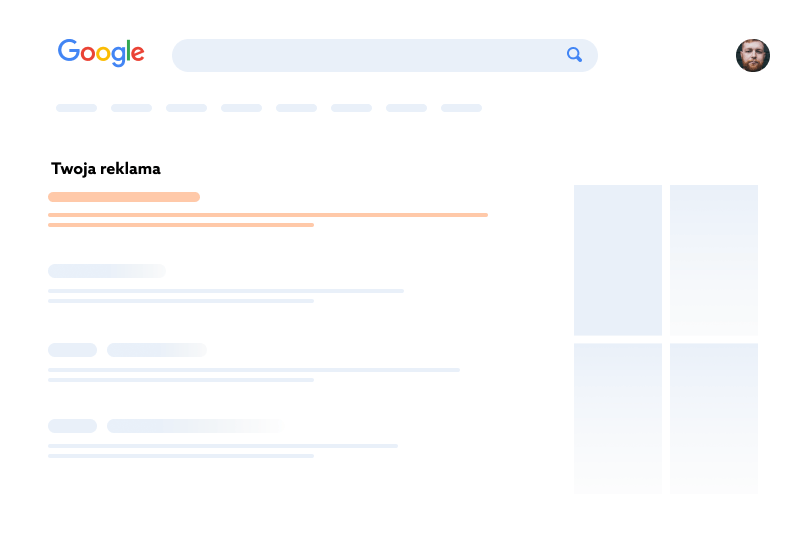Focus the Google search input field
Viewport: 800px width, 533px height.
(385, 55)
